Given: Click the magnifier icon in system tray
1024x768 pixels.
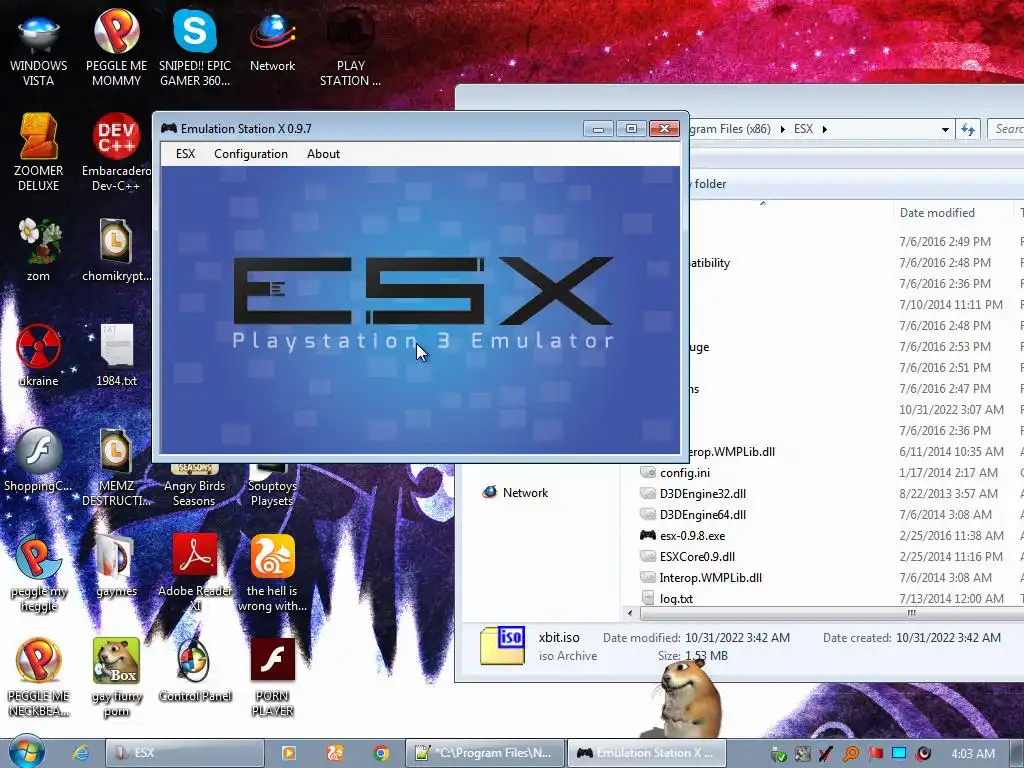Looking at the screenshot, I should coord(851,754).
